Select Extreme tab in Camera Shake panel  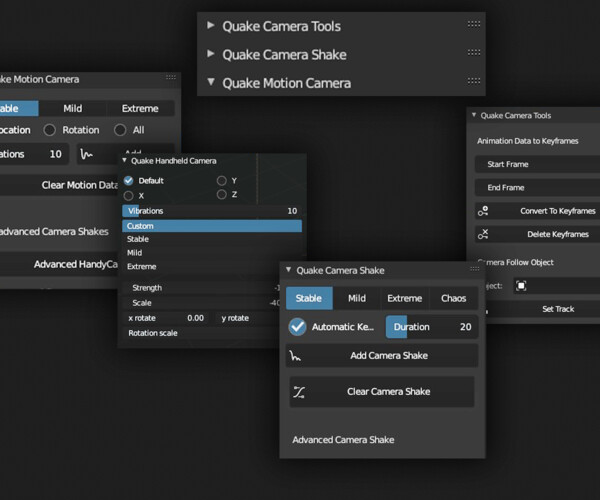pyautogui.click(x=404, y=298)
